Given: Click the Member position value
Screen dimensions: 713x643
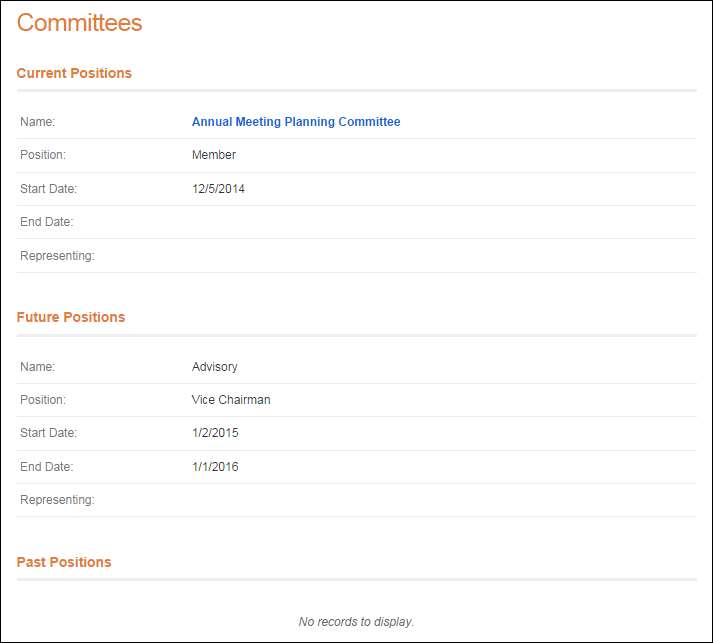Looking at the screenshot, I should [214, 155].
